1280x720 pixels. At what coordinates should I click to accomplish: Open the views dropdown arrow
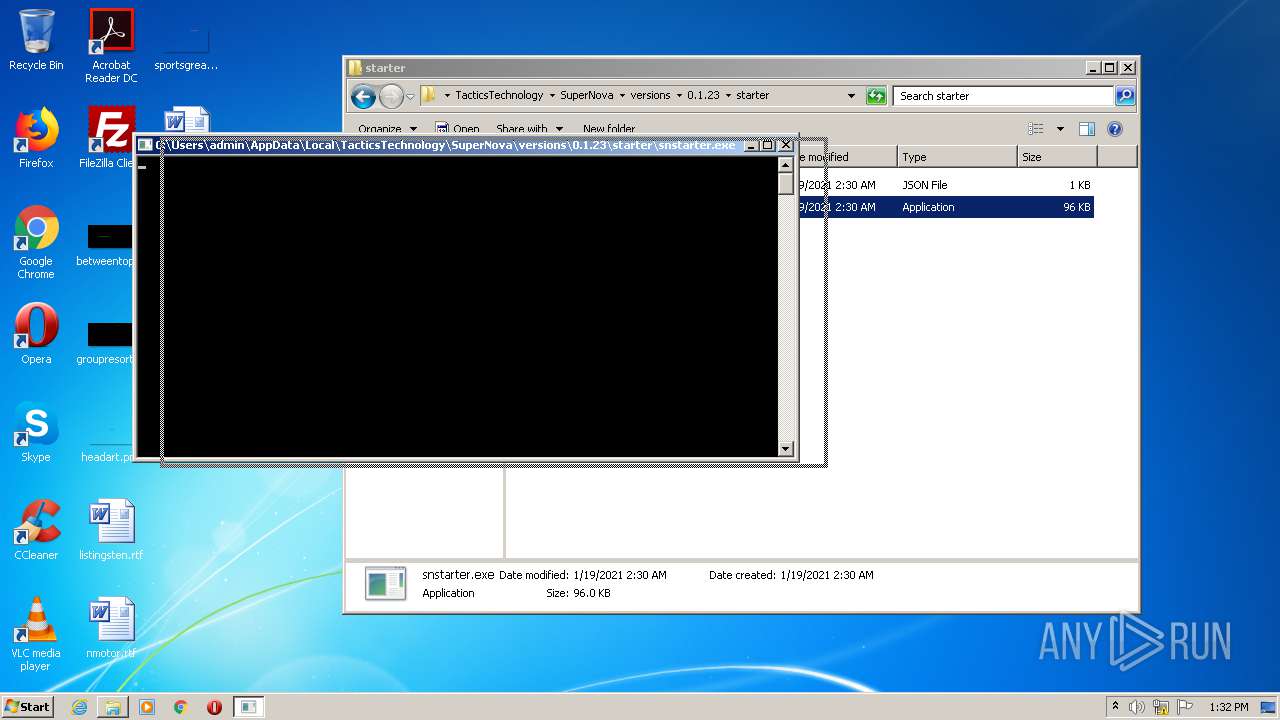point(1060,129)
